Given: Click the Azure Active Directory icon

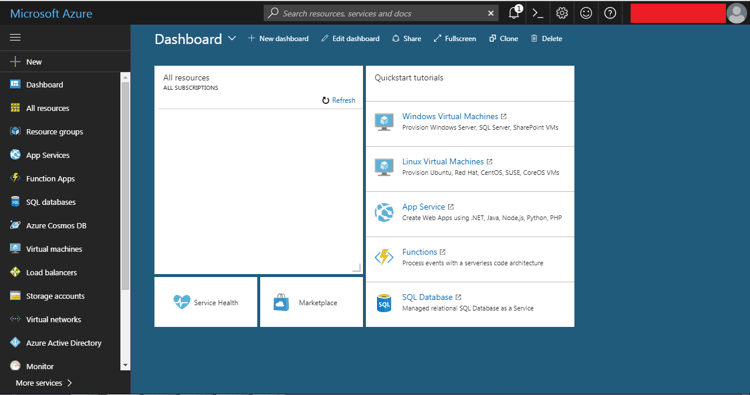Looking at the screenshot, I should pos(15,342).
